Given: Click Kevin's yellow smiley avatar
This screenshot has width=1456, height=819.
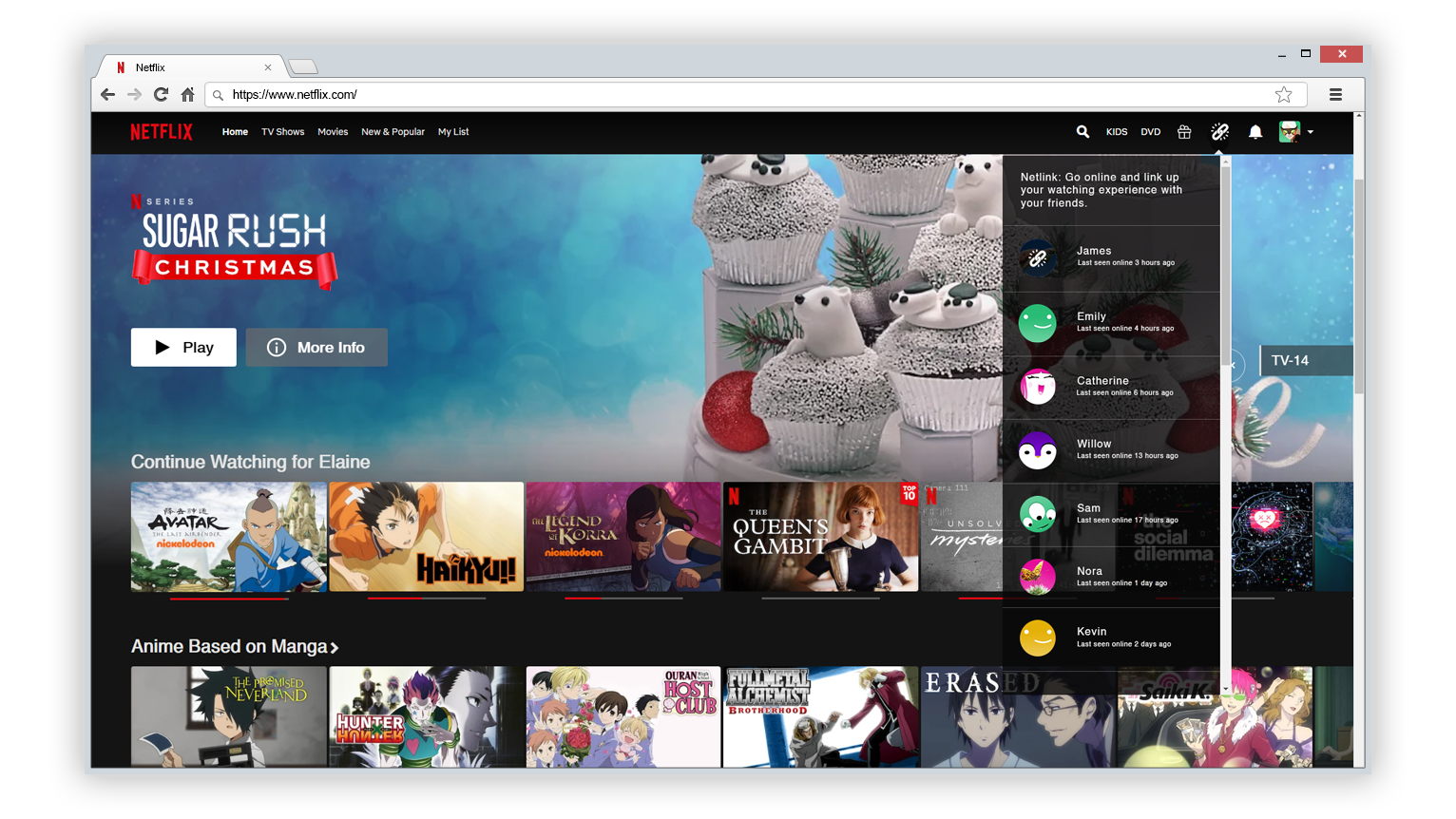Looking at the screenshot, I should point(1038,638).
